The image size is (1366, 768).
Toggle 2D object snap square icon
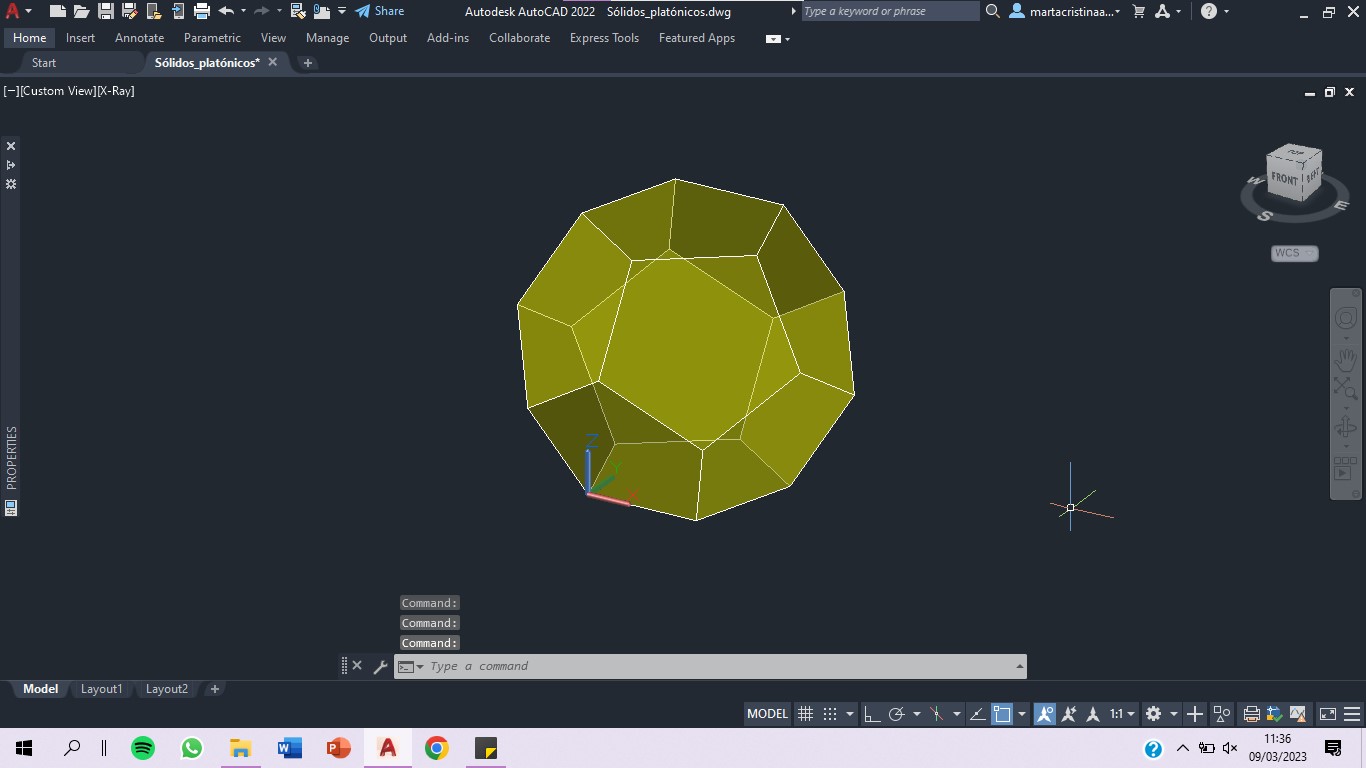(1001, 714)
